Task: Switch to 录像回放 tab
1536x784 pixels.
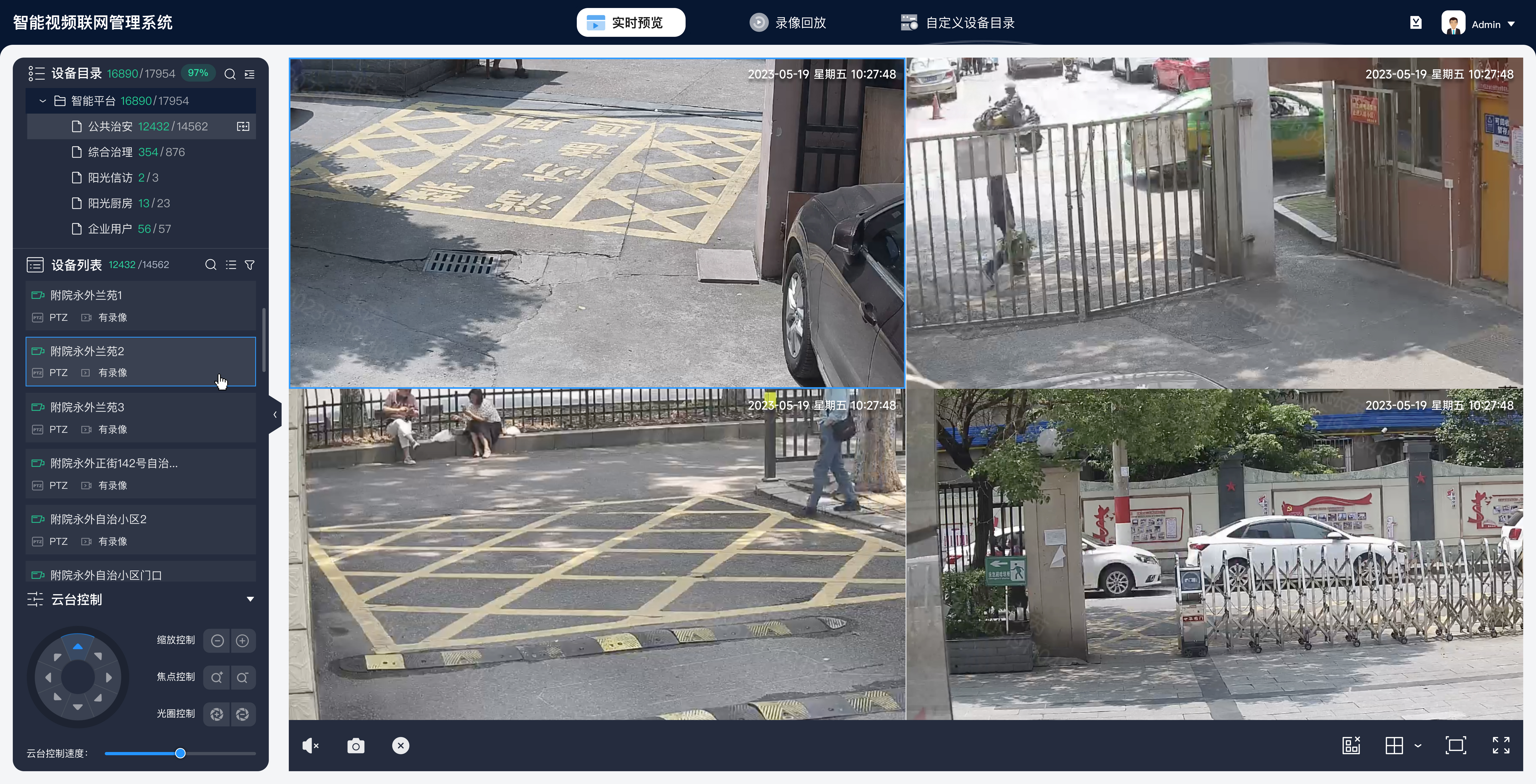Action: point(788,23)
